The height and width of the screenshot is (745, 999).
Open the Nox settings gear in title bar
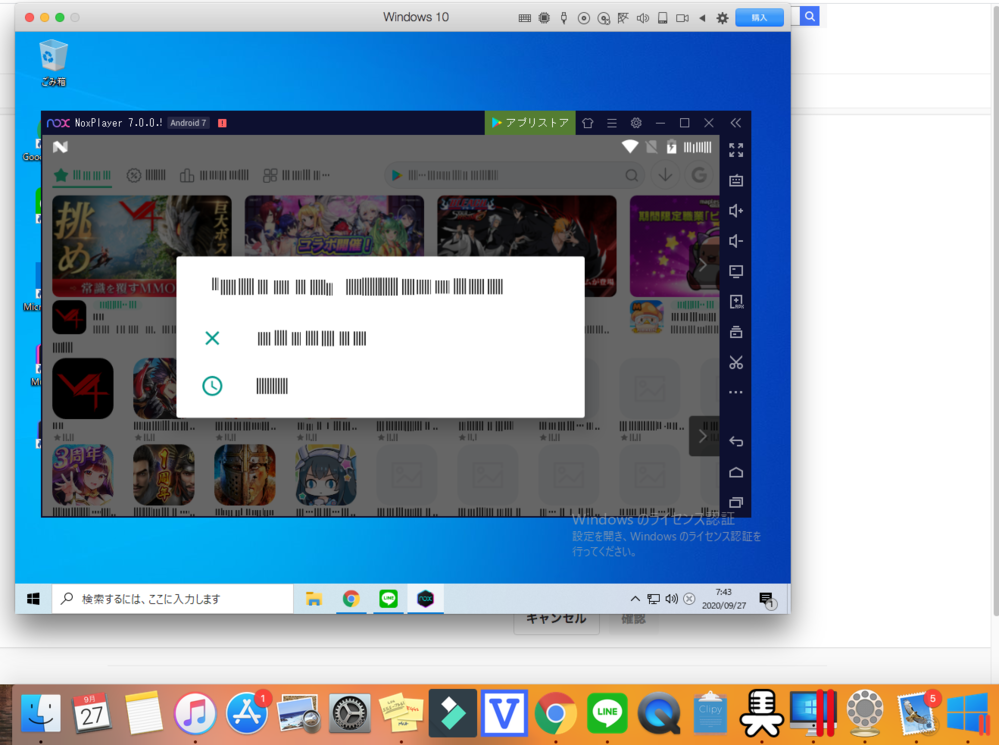[x=636, y=123]
